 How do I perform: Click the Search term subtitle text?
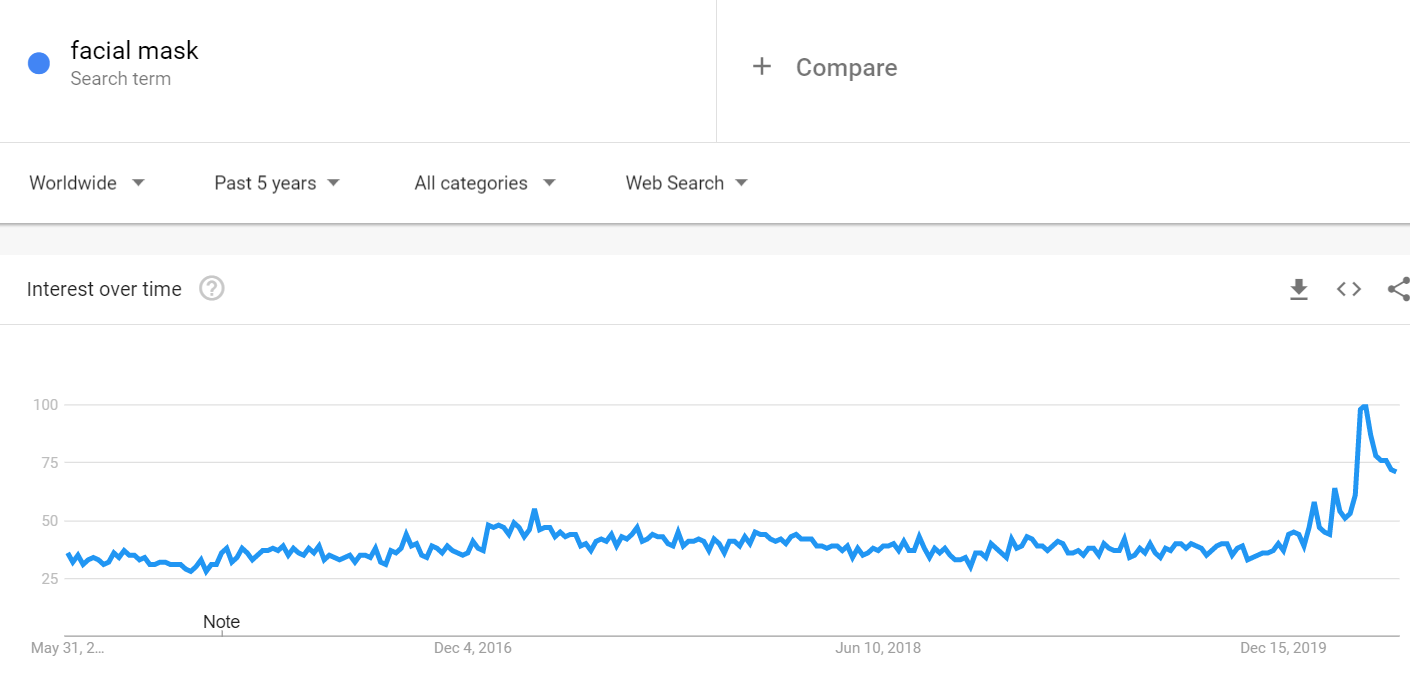click(x=120, y=79)
